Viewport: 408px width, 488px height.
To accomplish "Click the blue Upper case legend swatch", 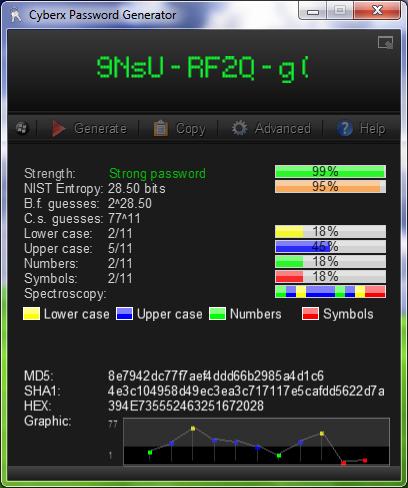I will [124, 314].
